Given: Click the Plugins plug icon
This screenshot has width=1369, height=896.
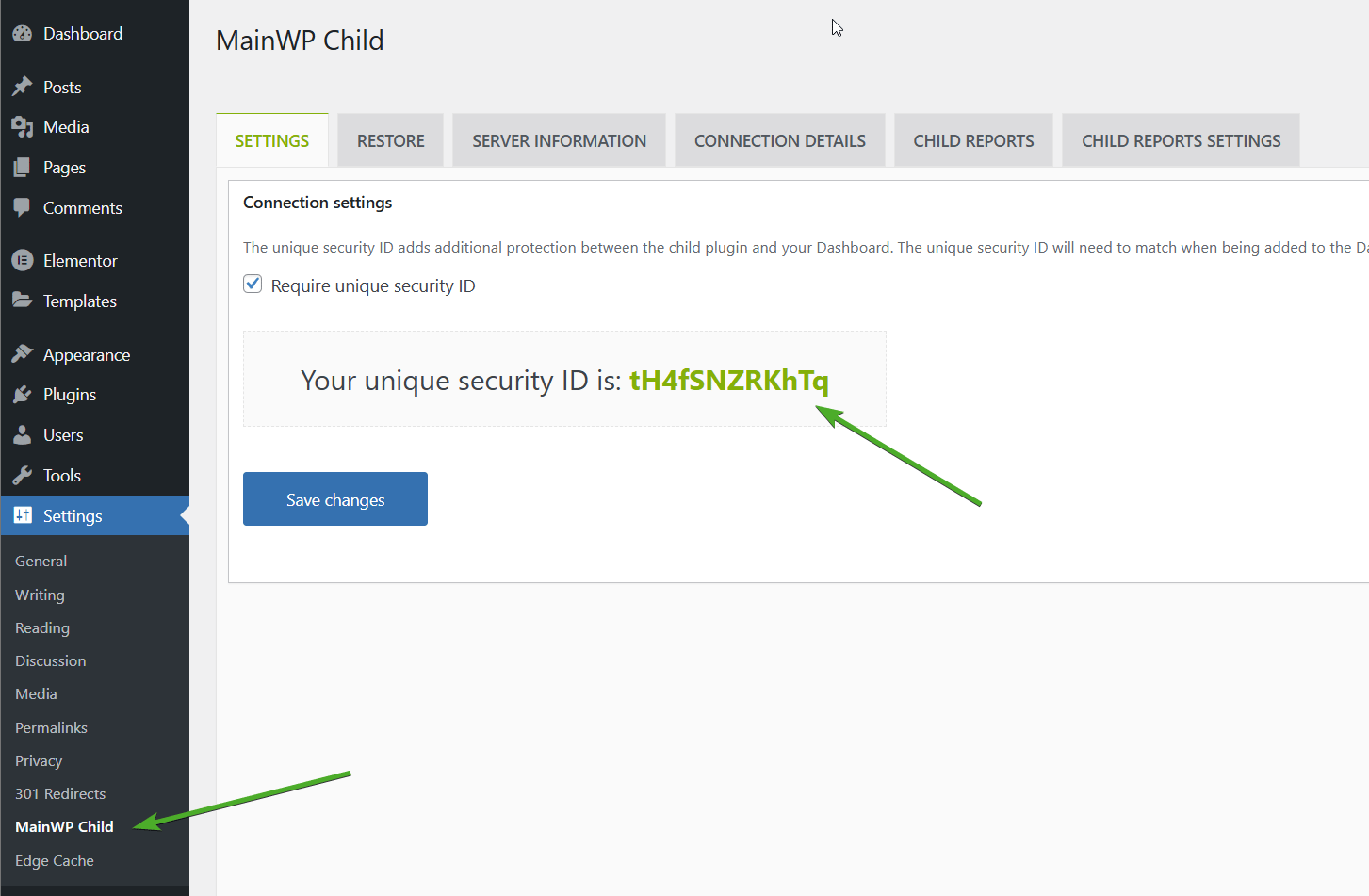Looking at the screenshot, I should tap(23, 394).
